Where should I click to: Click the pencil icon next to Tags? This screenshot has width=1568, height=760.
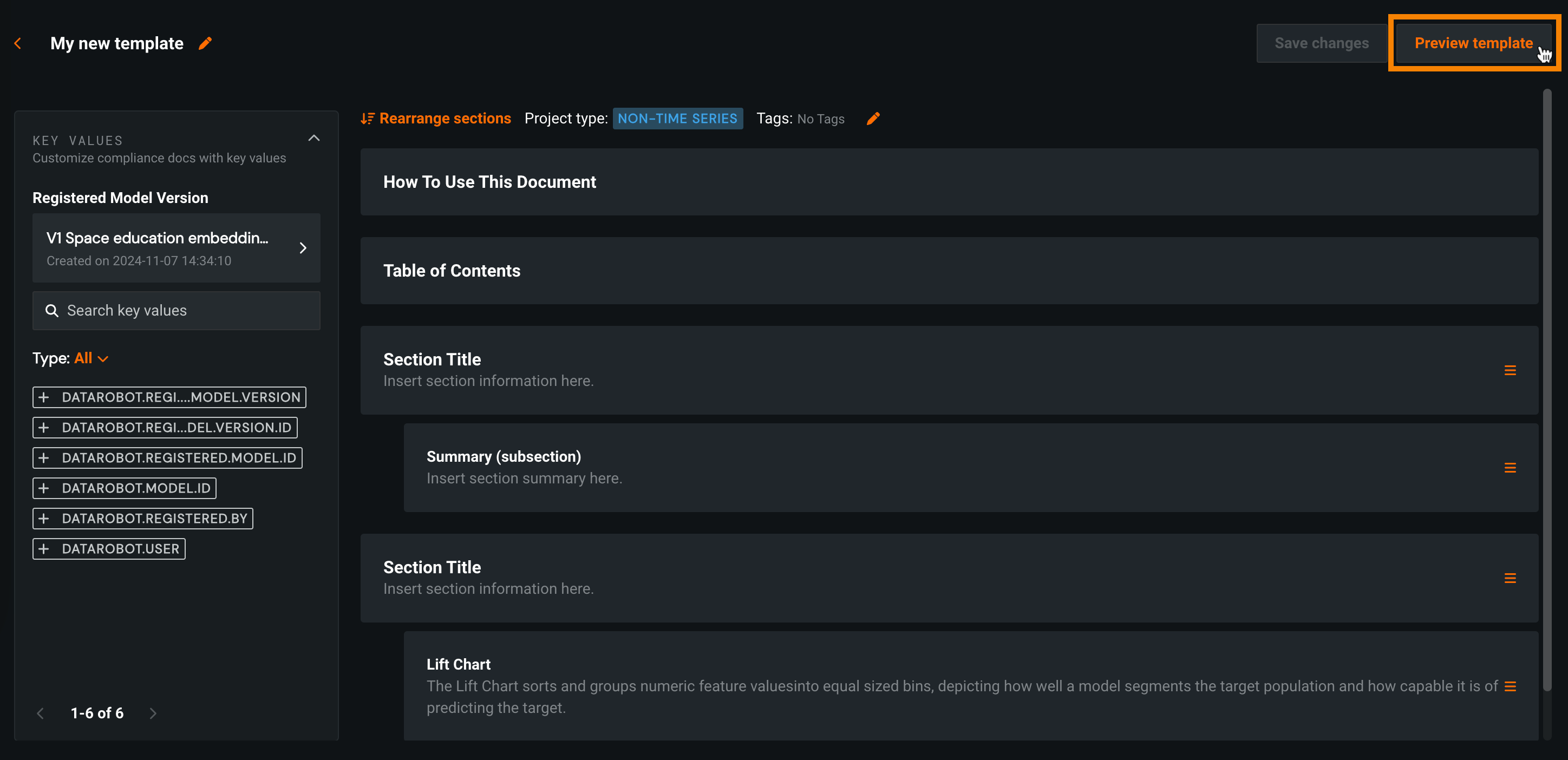click(x=873, y=119)
